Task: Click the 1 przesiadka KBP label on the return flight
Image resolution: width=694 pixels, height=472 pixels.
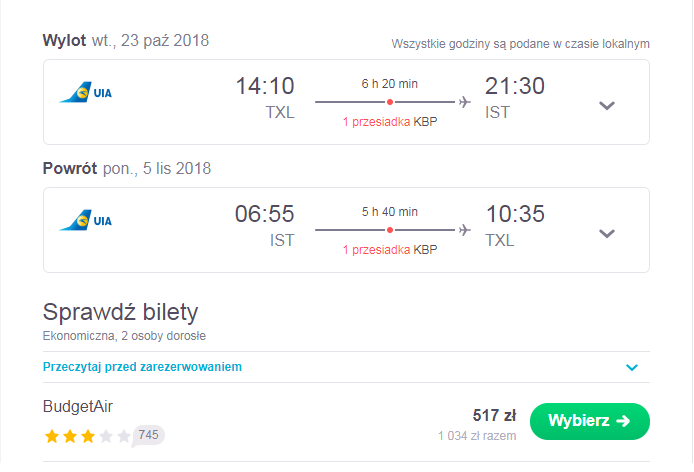Action: tap(390, 250)
